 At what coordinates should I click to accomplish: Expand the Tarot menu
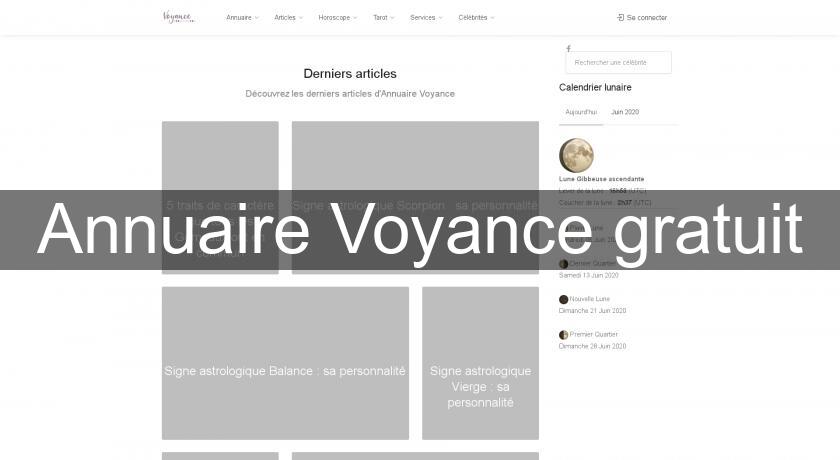[x=384, y=18]
